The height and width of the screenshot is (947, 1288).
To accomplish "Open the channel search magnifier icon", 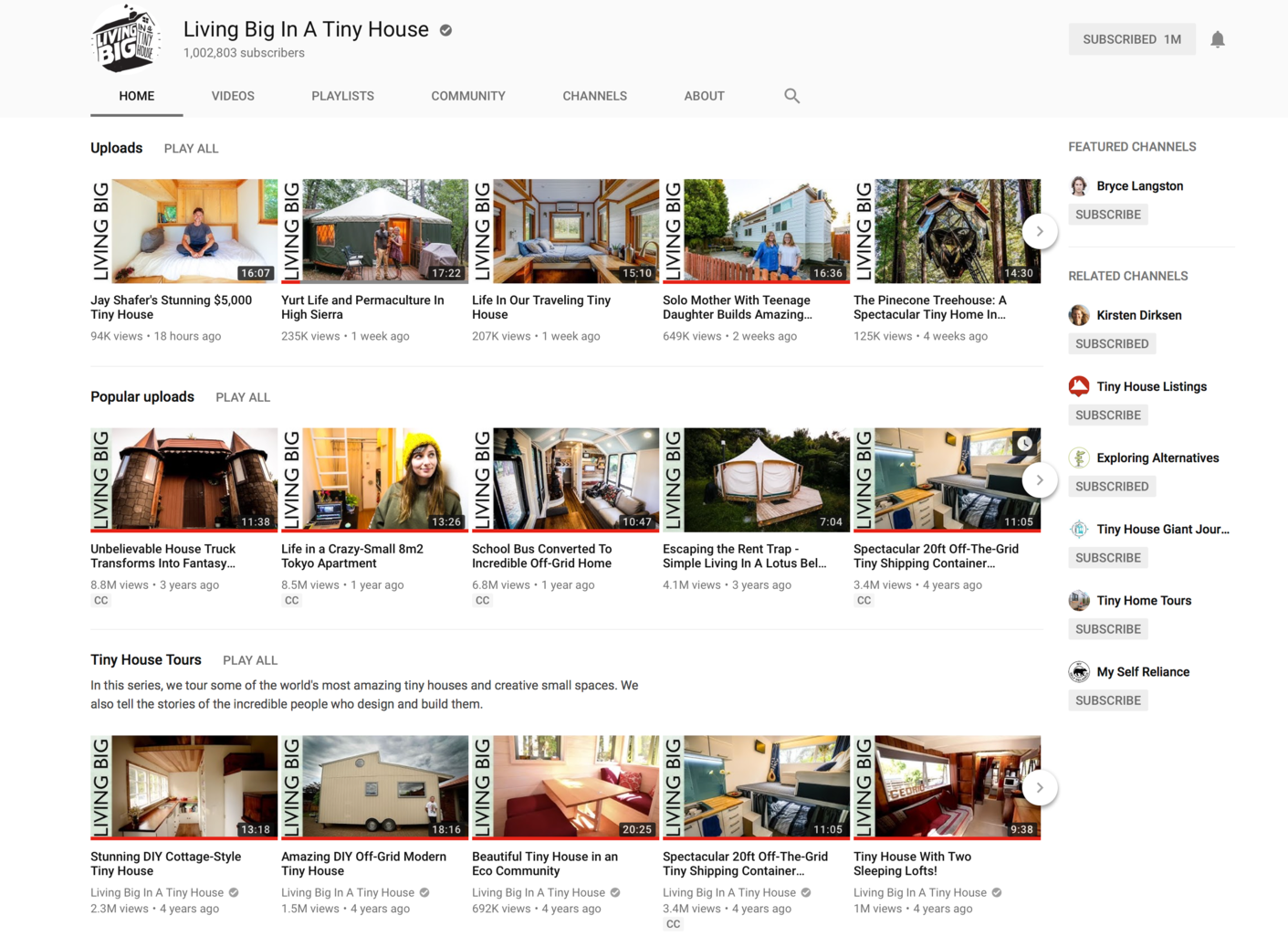I will pos(791,96).
